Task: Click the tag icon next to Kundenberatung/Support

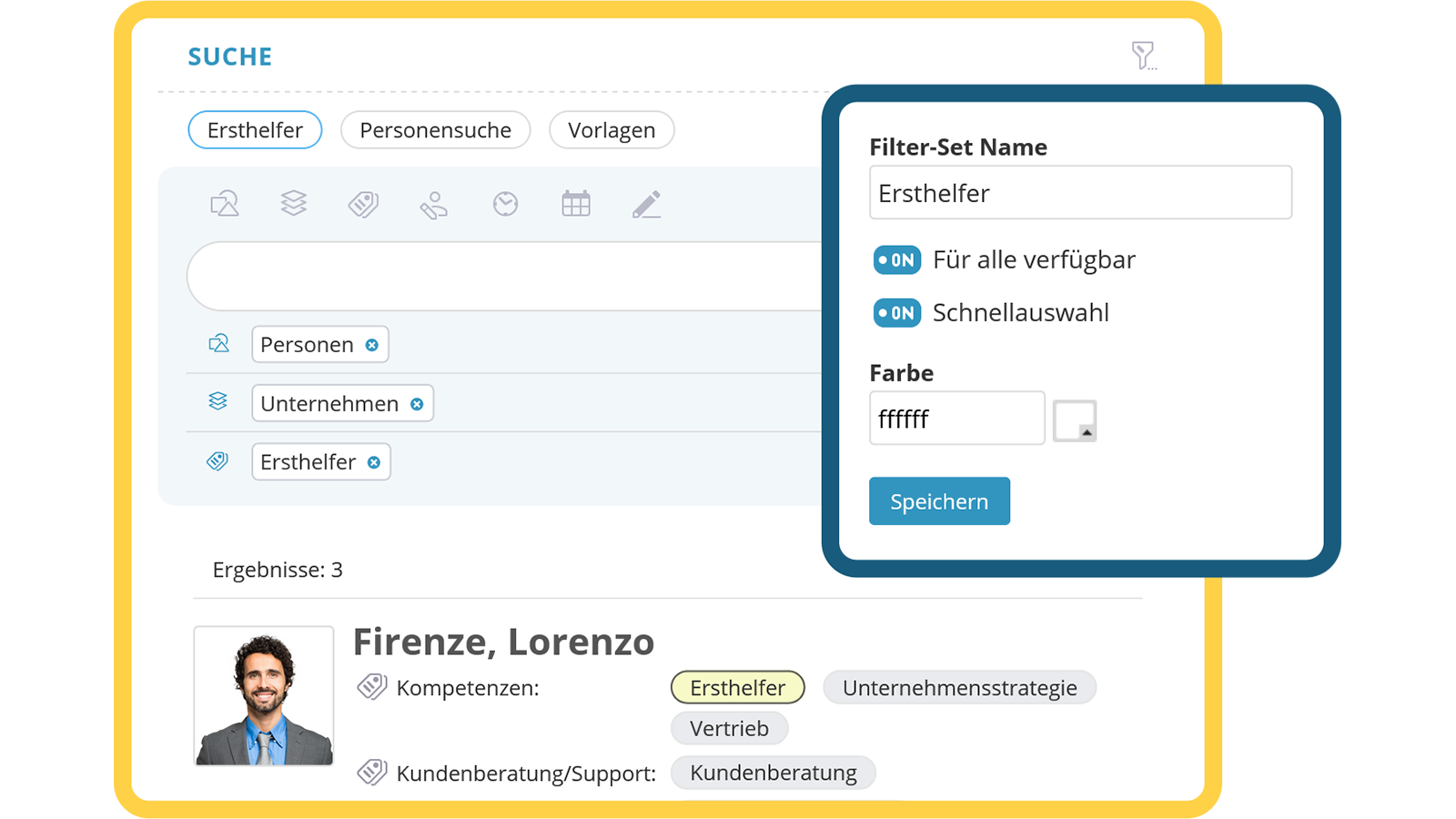Action: [371, 772]
